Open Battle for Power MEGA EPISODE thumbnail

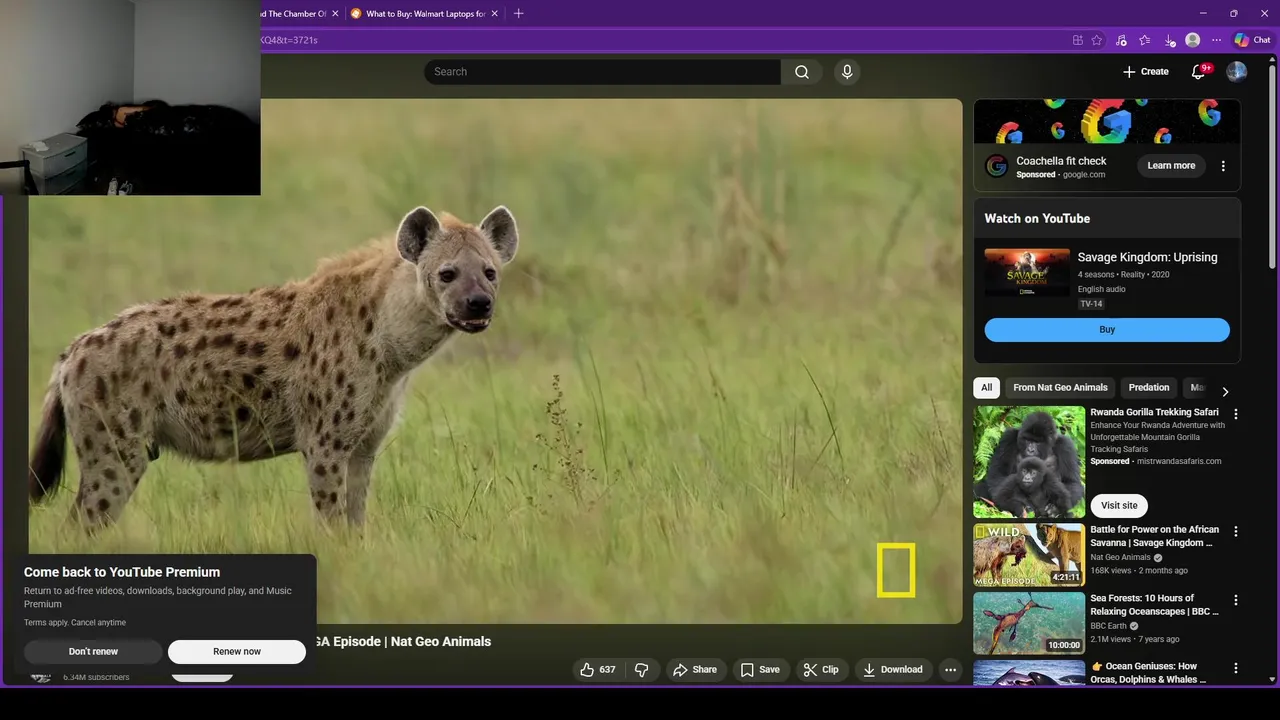[1029, 555]
